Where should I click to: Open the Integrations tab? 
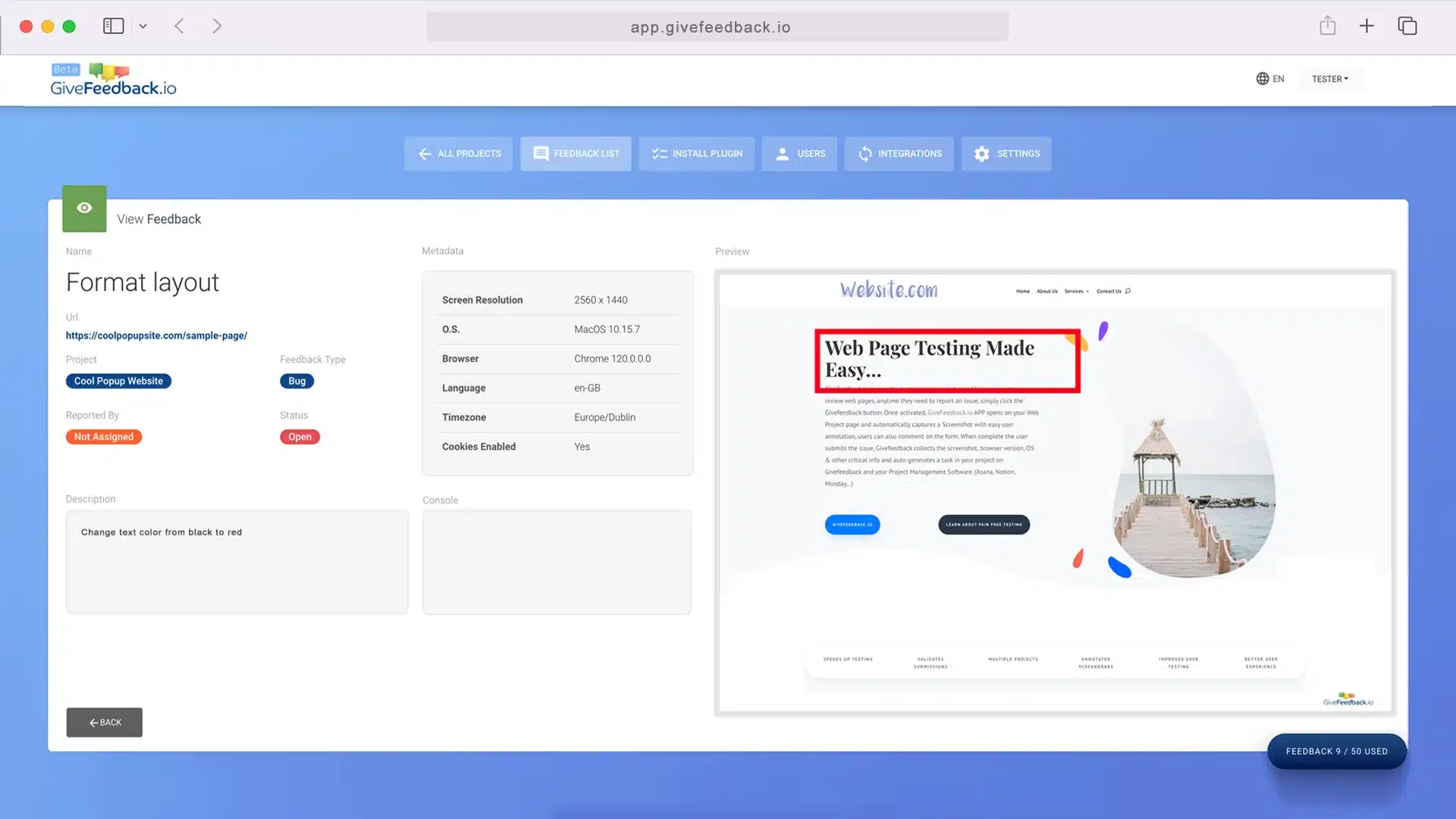899,153
